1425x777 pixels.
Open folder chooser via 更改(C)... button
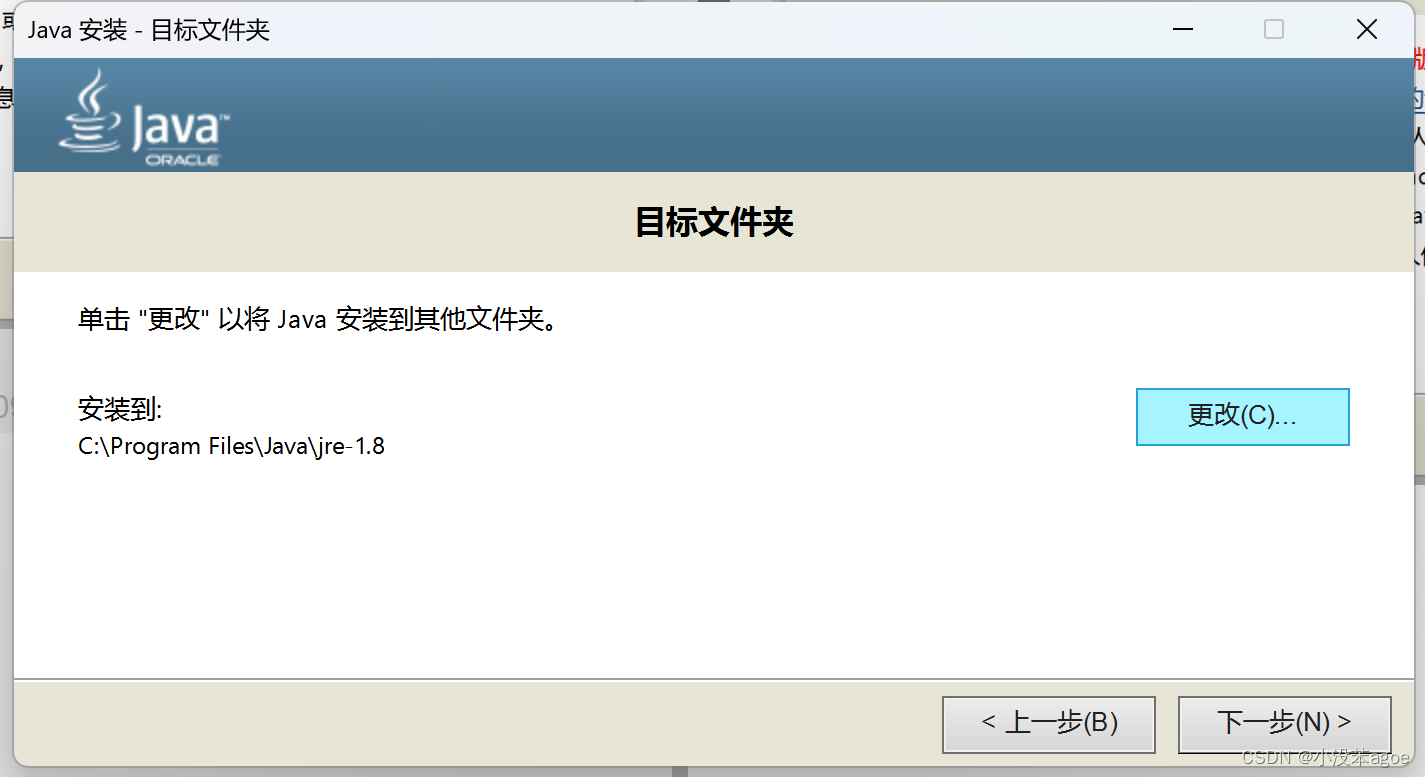1243,417
